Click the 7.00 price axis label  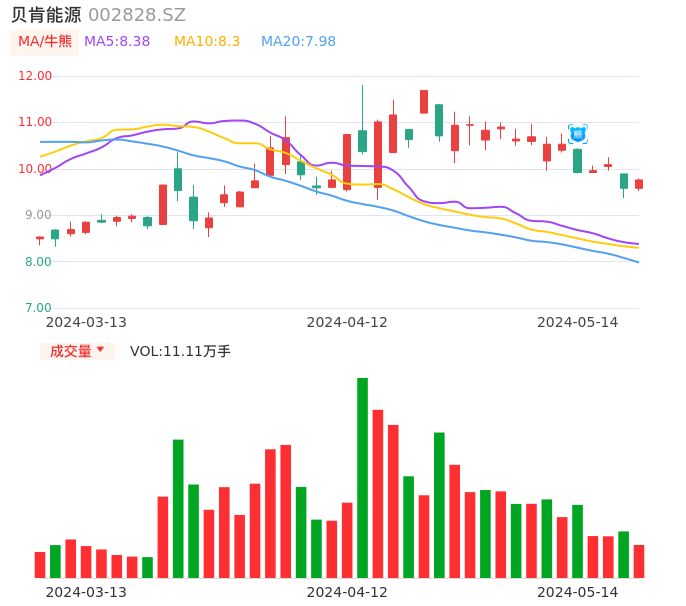[38, 308]
